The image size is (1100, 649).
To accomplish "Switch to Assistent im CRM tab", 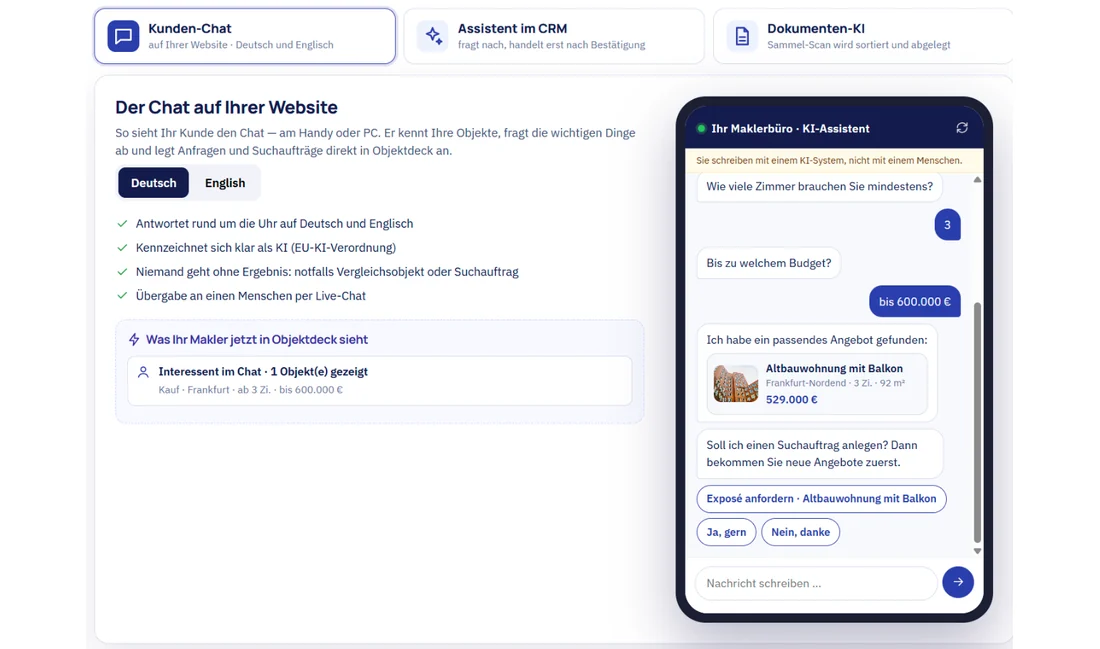I will pyautogui.click(x=554, y=36).
